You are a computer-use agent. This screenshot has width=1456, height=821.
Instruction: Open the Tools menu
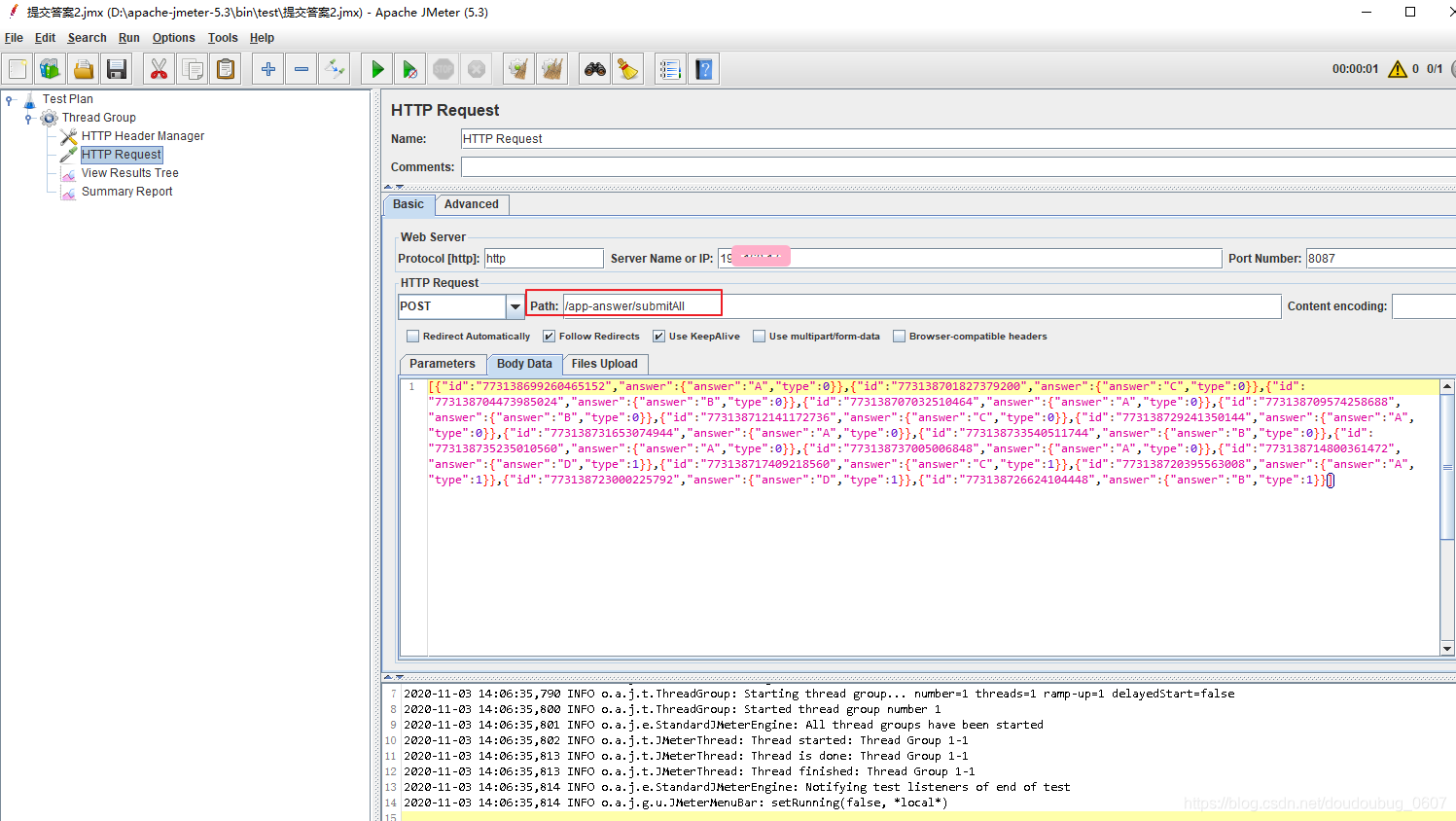(x=223, y=38)
